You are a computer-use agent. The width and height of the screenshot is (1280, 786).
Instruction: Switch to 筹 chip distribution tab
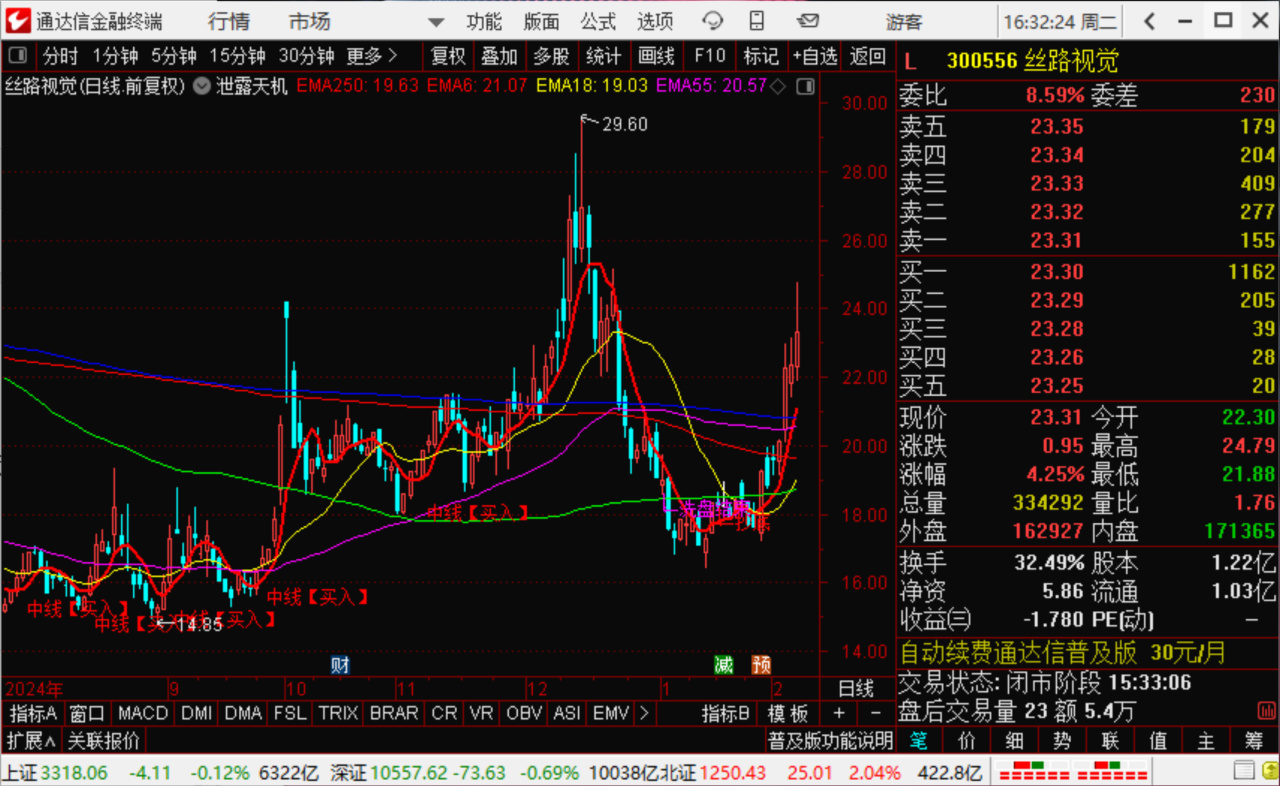click(1254, 741)
